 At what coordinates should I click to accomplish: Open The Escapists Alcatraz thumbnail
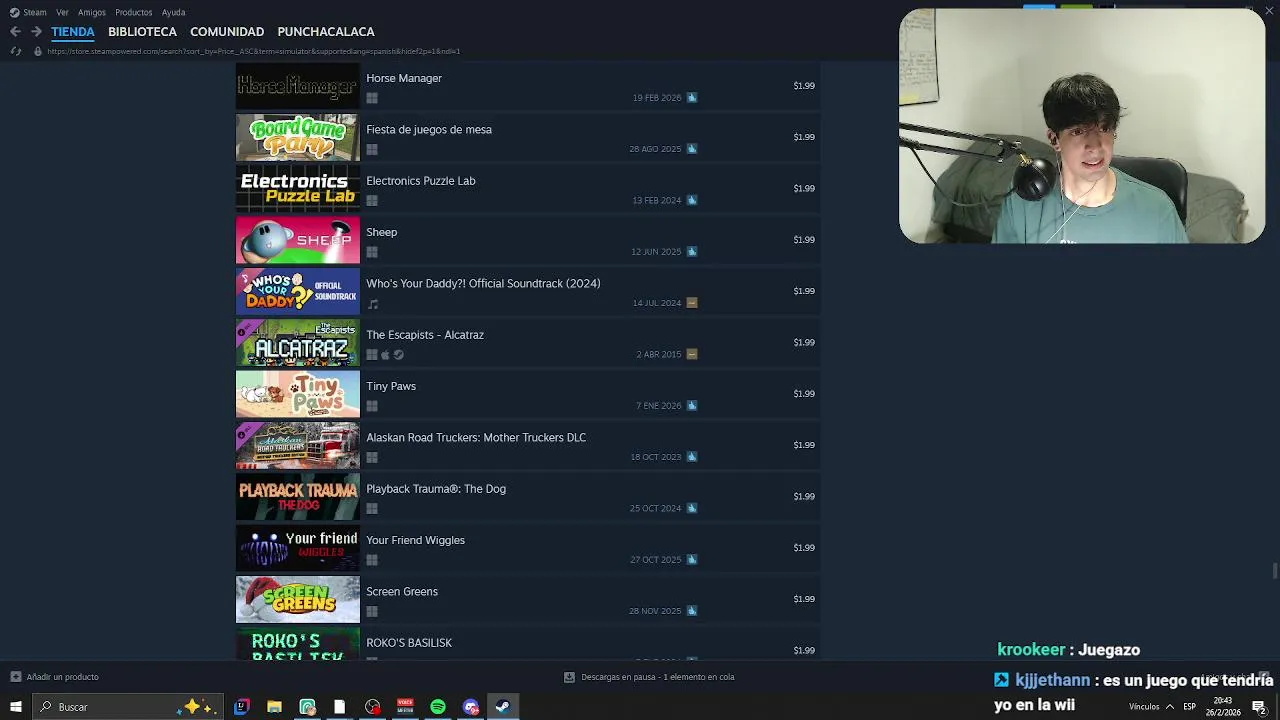[298, 343]
